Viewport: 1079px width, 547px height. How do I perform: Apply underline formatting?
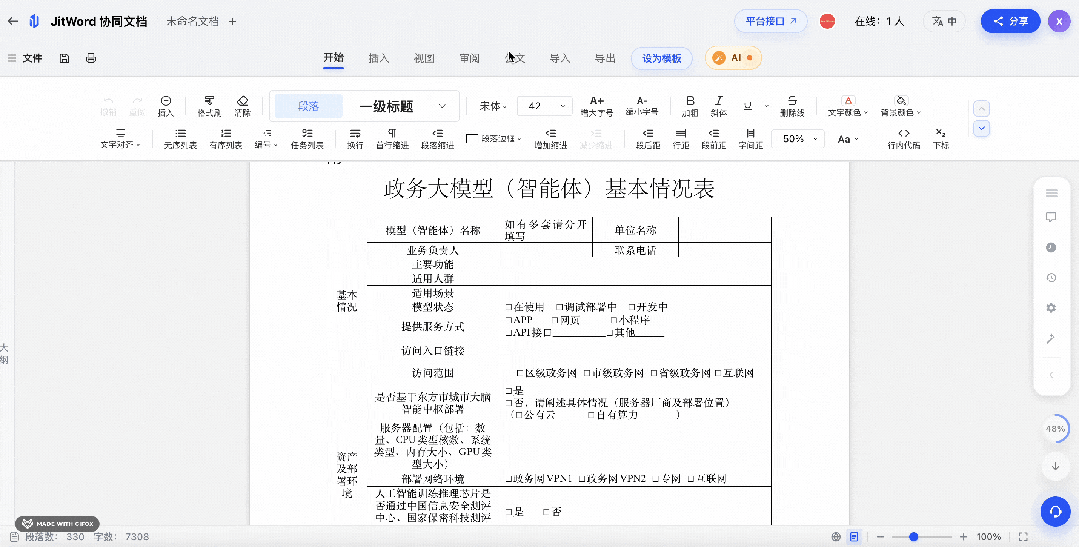click(x=747, y=105)
